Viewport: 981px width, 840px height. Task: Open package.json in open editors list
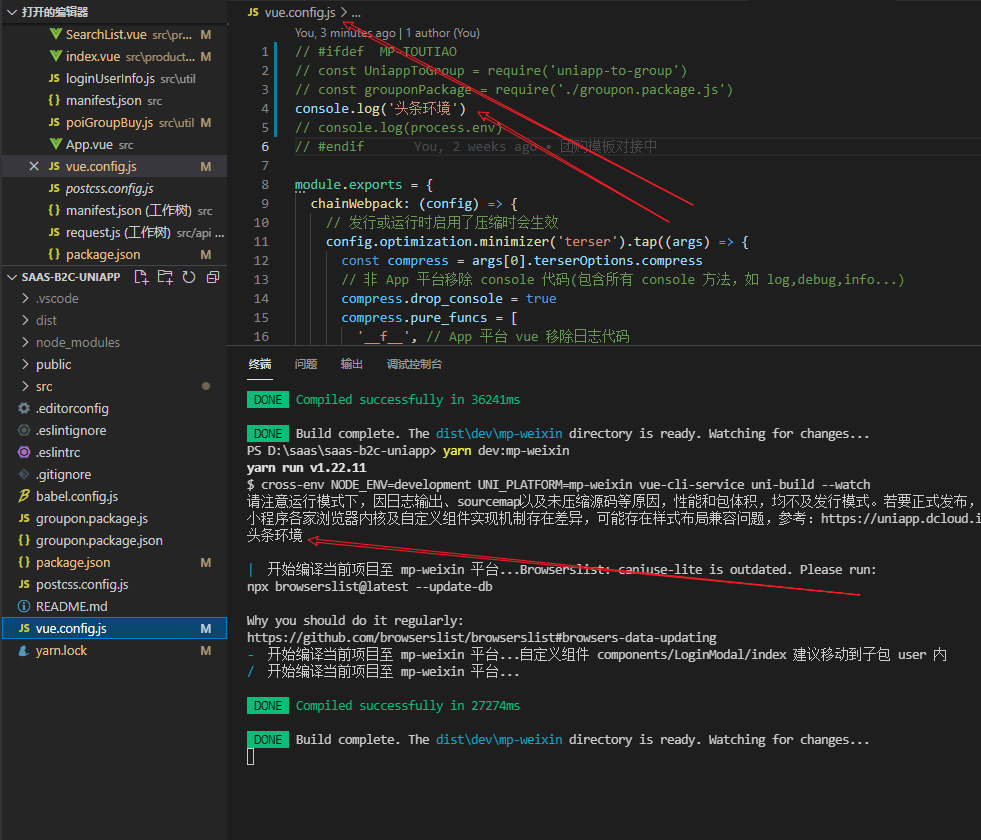pyautogui.click(x=114, y=255)
